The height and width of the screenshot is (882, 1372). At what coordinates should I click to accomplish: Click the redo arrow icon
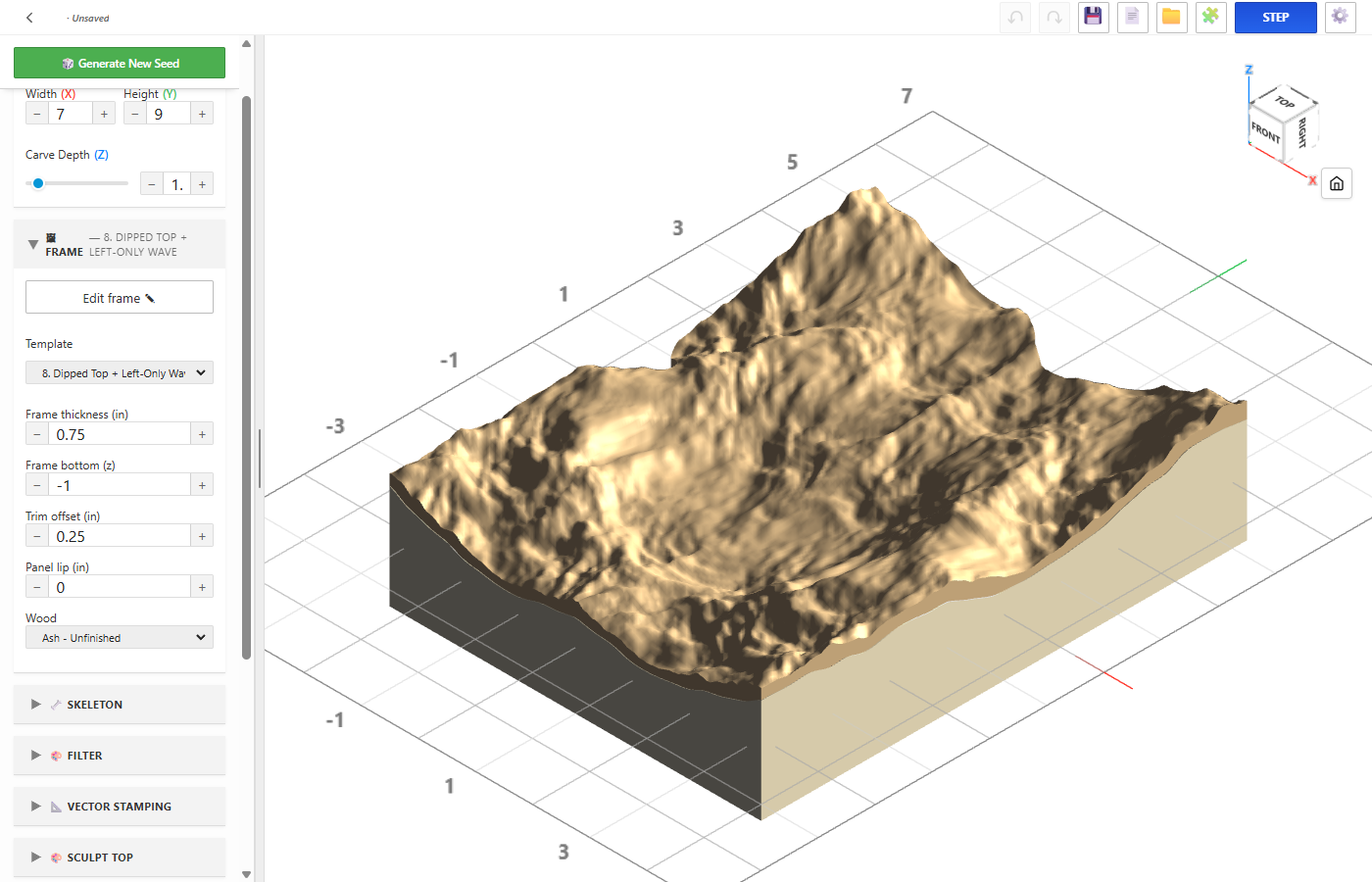tap(1054, 17)
